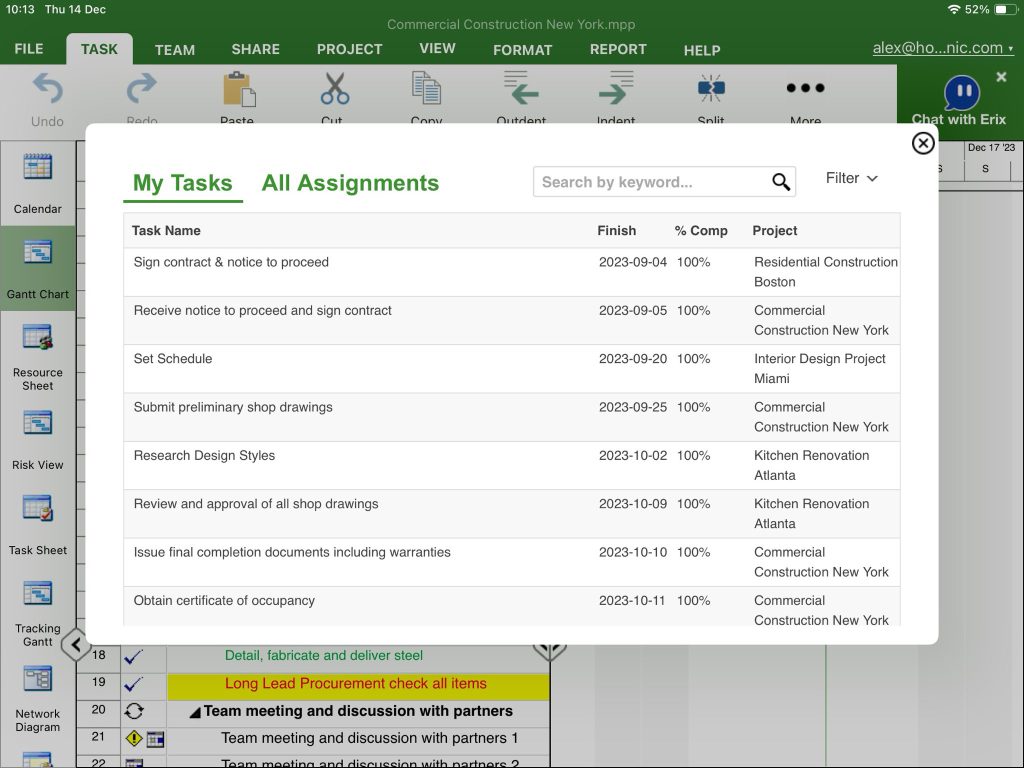Select the Split tool in the toolbar

click(711, 95)
